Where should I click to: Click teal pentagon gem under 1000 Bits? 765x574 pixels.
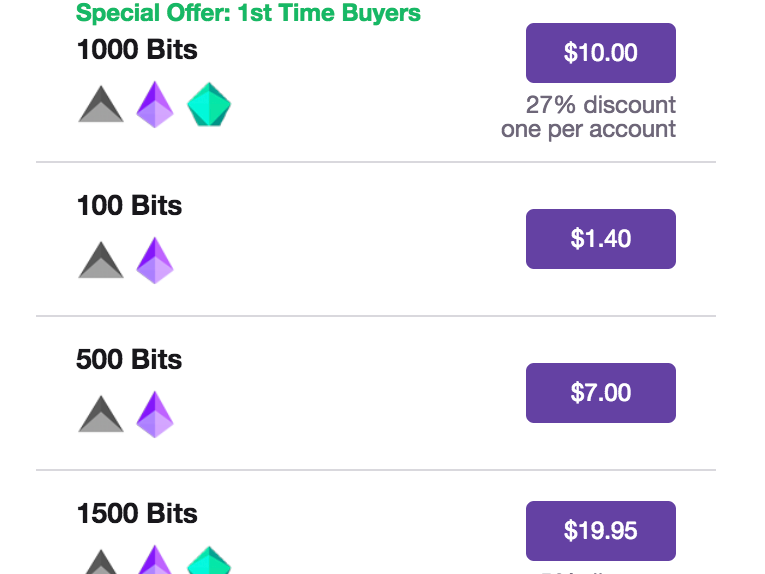tap(209, 104)
